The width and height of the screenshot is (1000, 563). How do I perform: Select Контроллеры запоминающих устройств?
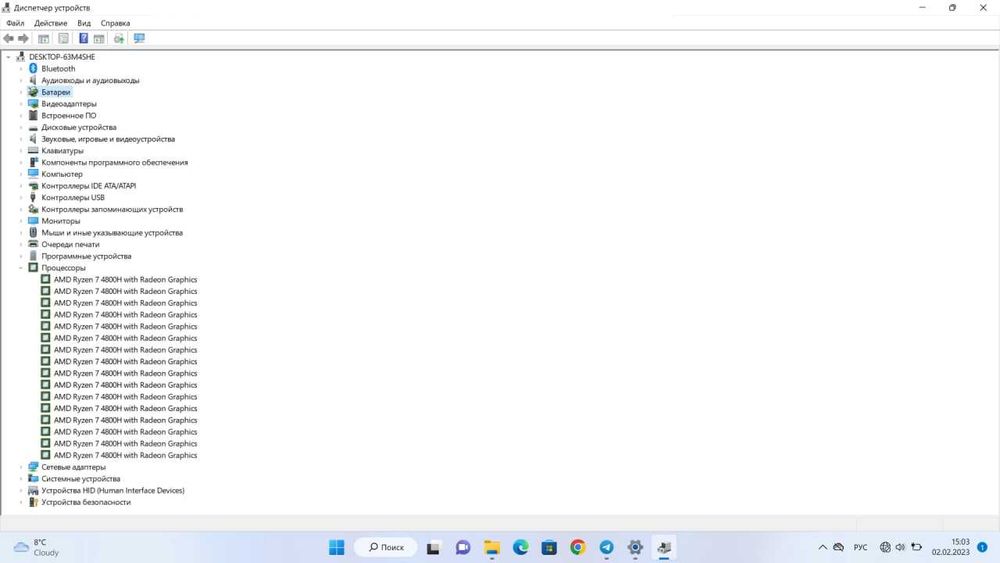(x=112, y=209)
